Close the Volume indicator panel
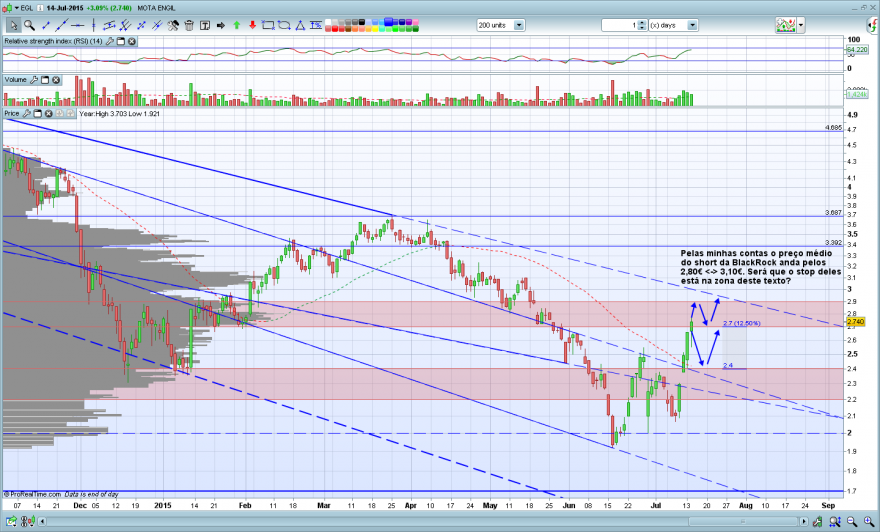The image size is (880, 532). click(56, 80)
